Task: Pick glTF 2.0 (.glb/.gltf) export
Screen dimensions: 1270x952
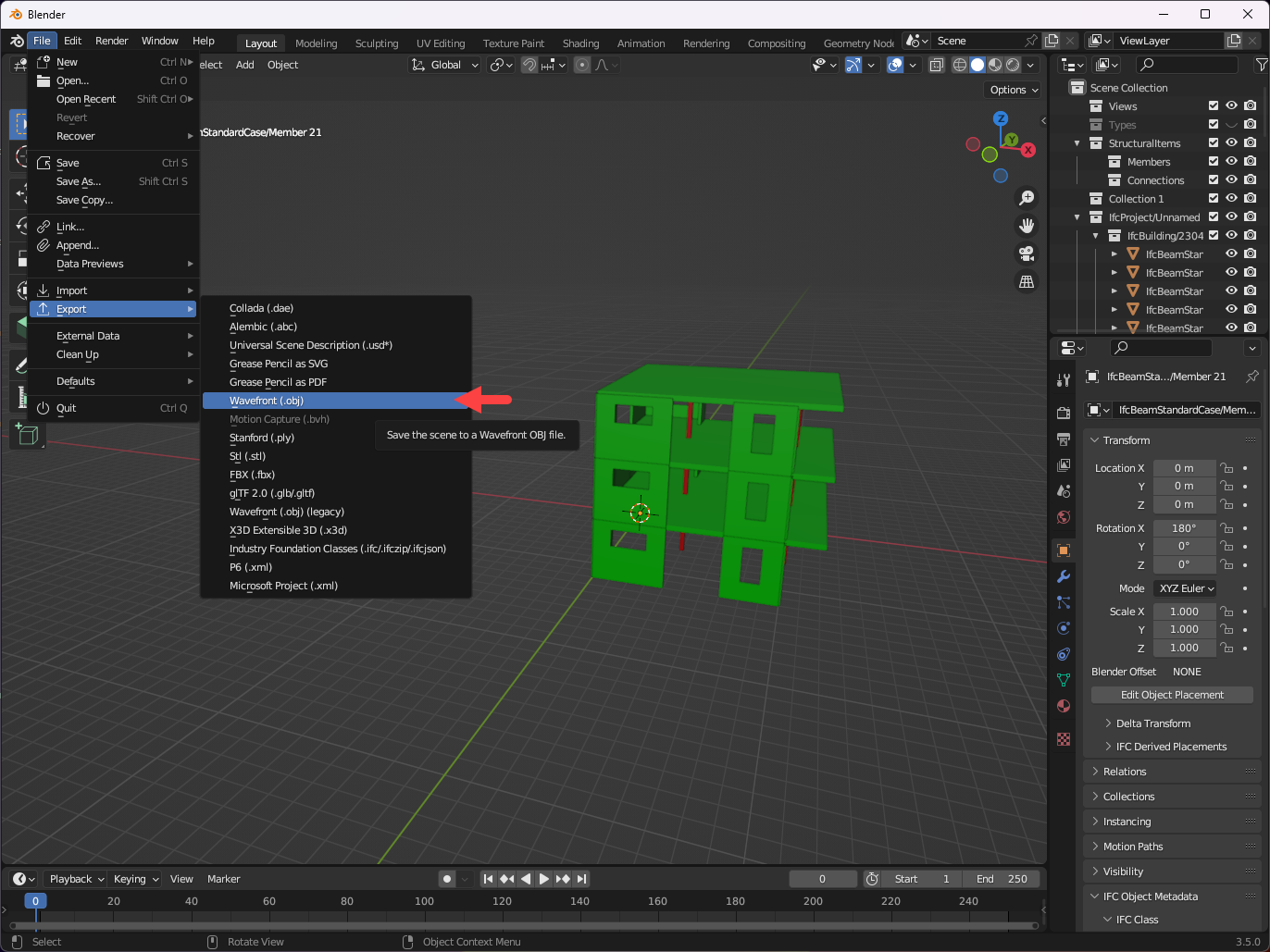Action: [337, 493]
